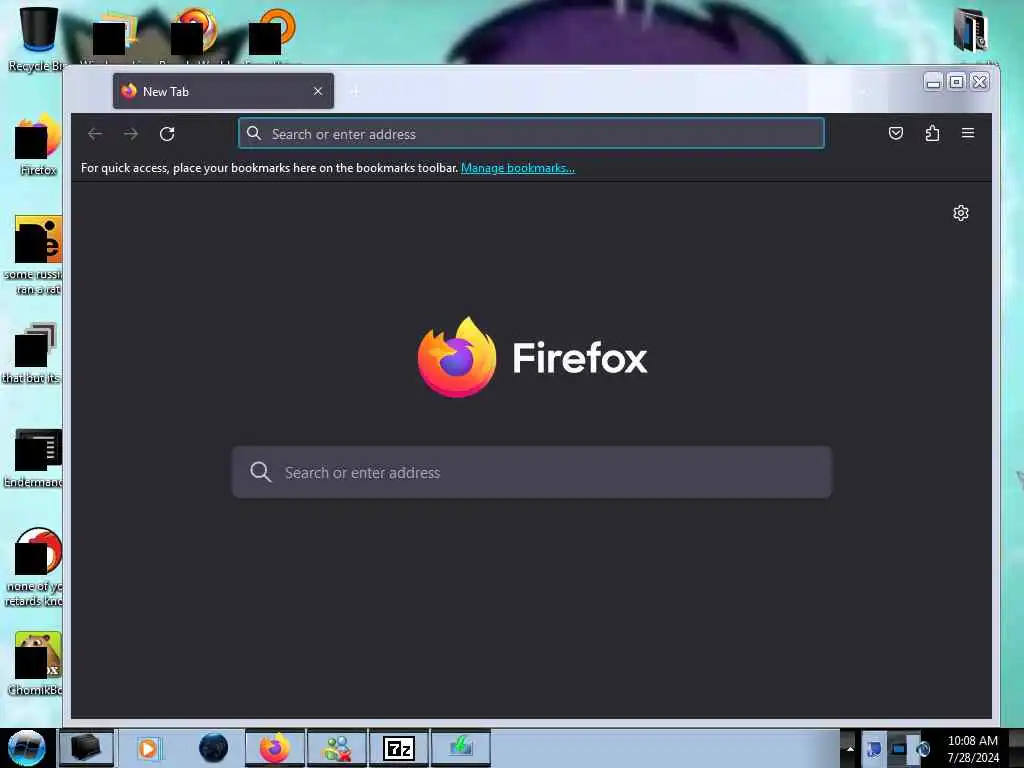This screenshot has width=1024, height=768.
Task: Focus the center page search box
Action: point(532,472)
